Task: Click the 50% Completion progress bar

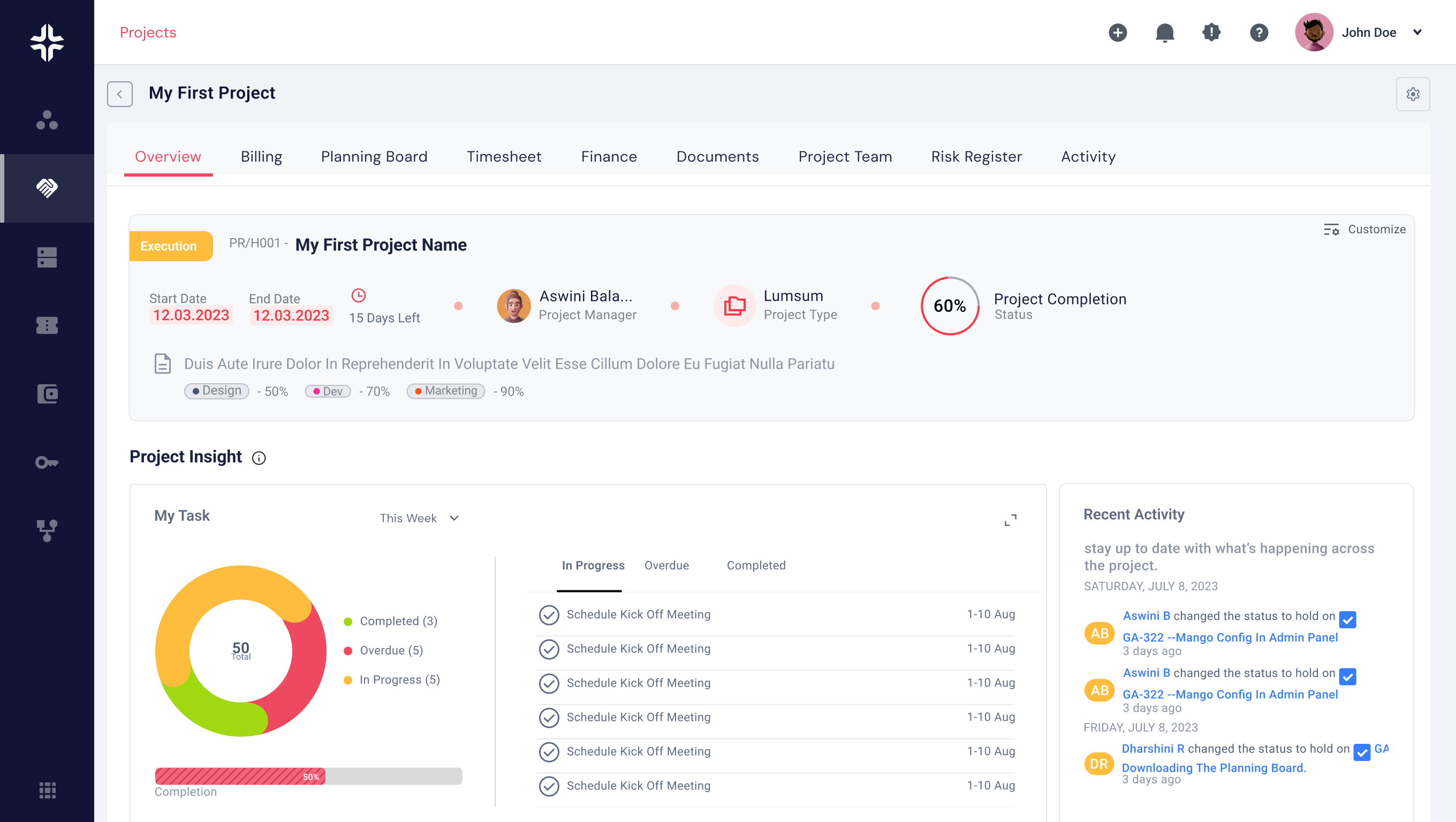Action: 308,775
